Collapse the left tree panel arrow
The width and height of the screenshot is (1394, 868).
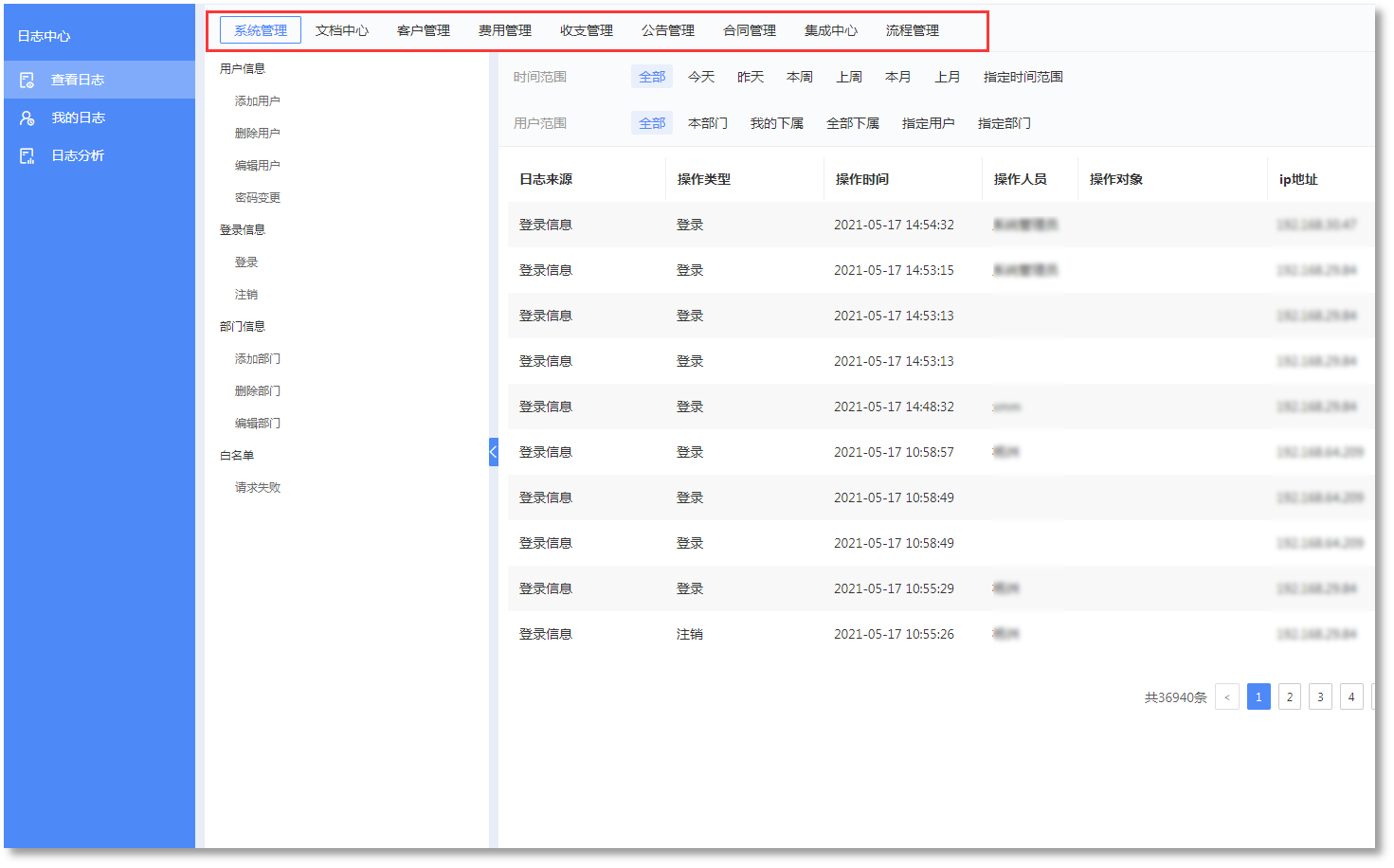tap(493, 452)
